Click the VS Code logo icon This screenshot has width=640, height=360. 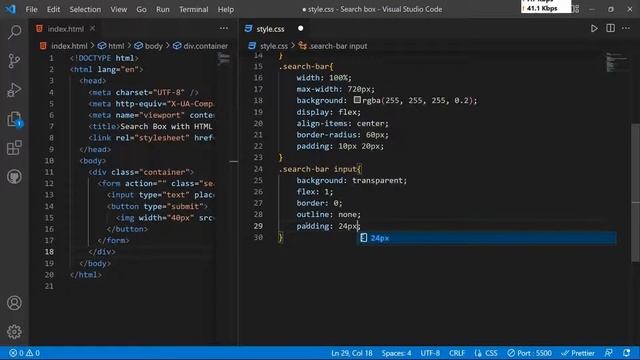[10, 9]
